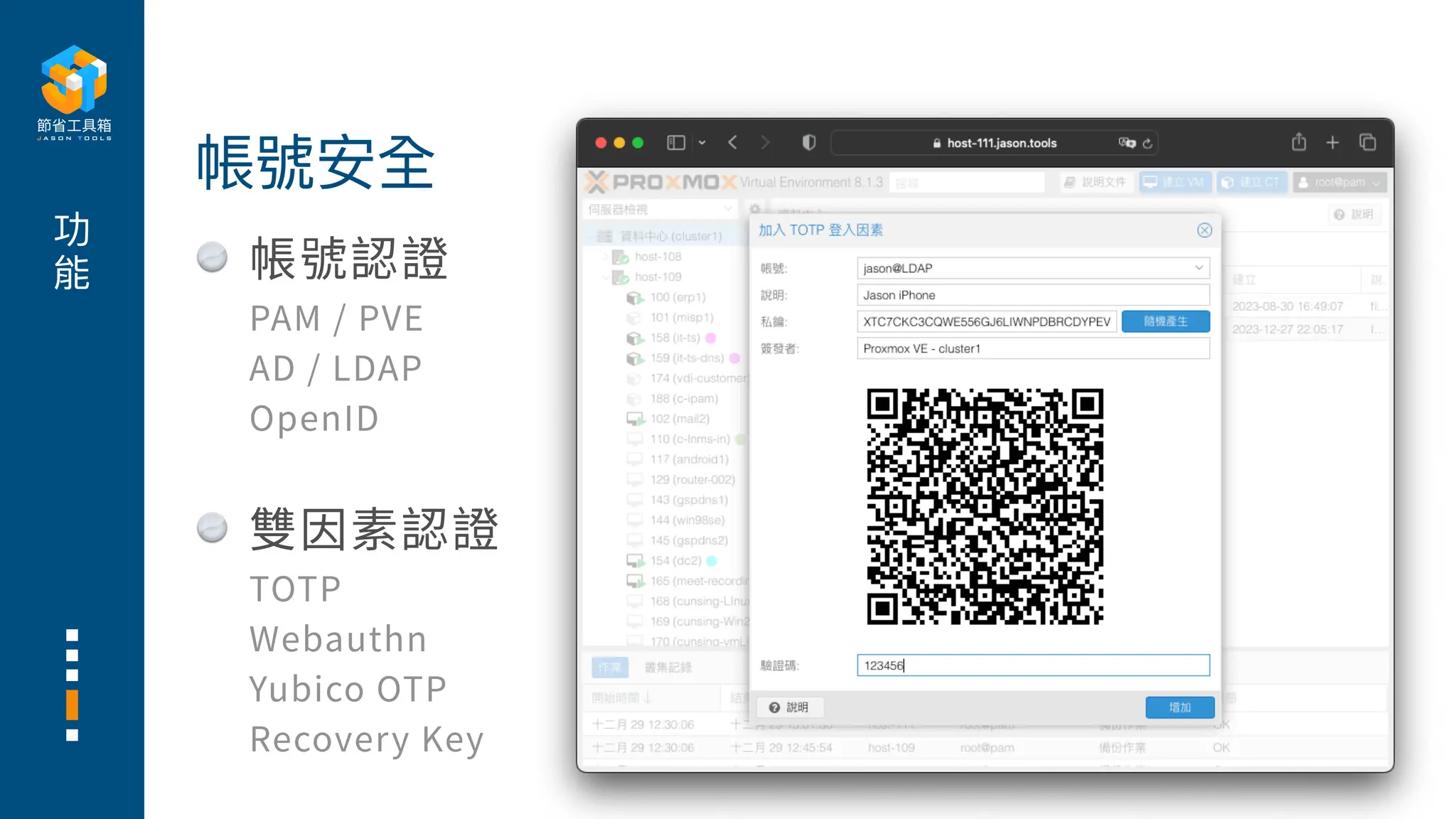Select 110 (c-lnms-in) entry
Viewport: 1456px width, 819px height.
tap(690, 439)
